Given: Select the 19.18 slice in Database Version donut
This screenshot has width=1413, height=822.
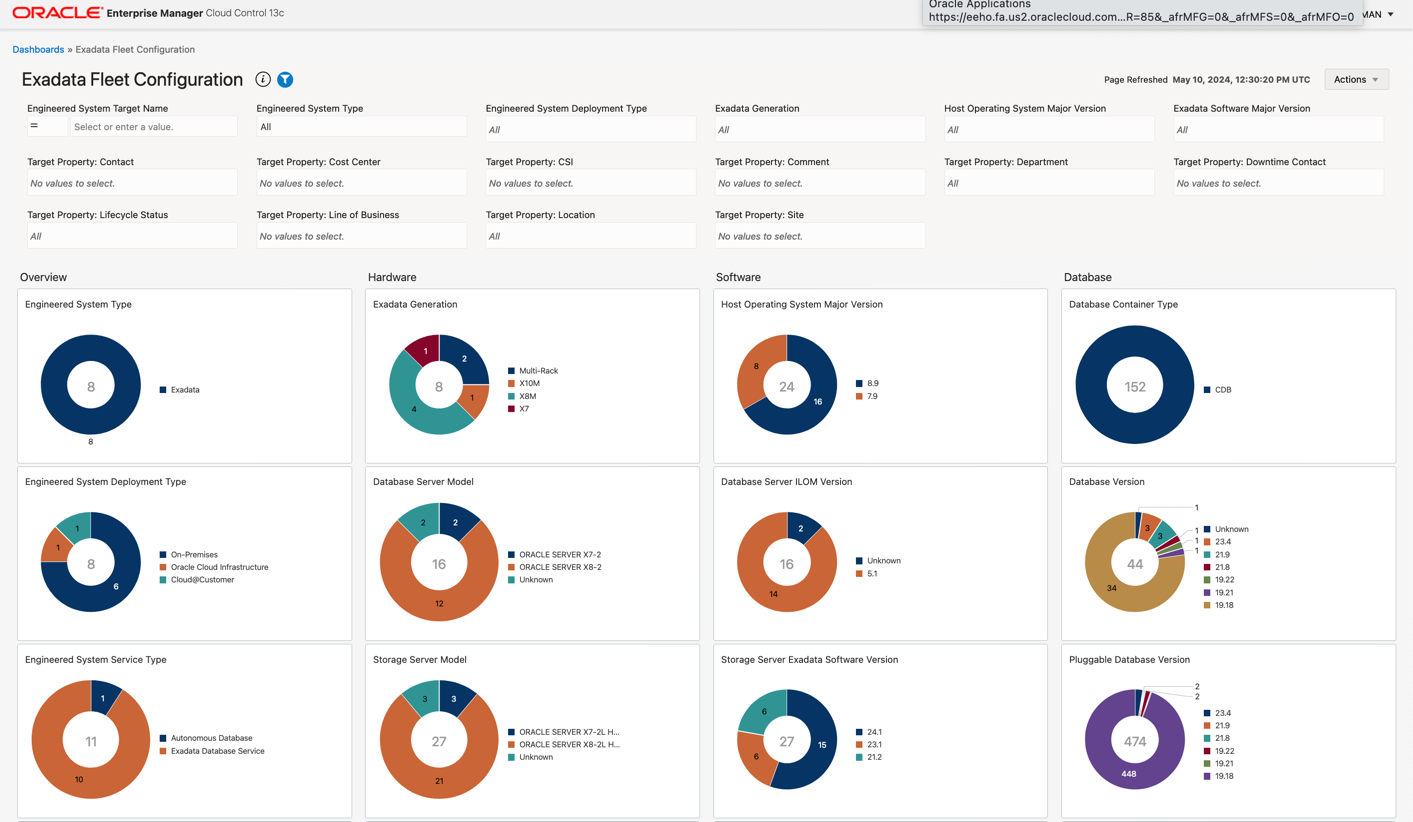Looking at the screenshot, I should (1111, 588).
